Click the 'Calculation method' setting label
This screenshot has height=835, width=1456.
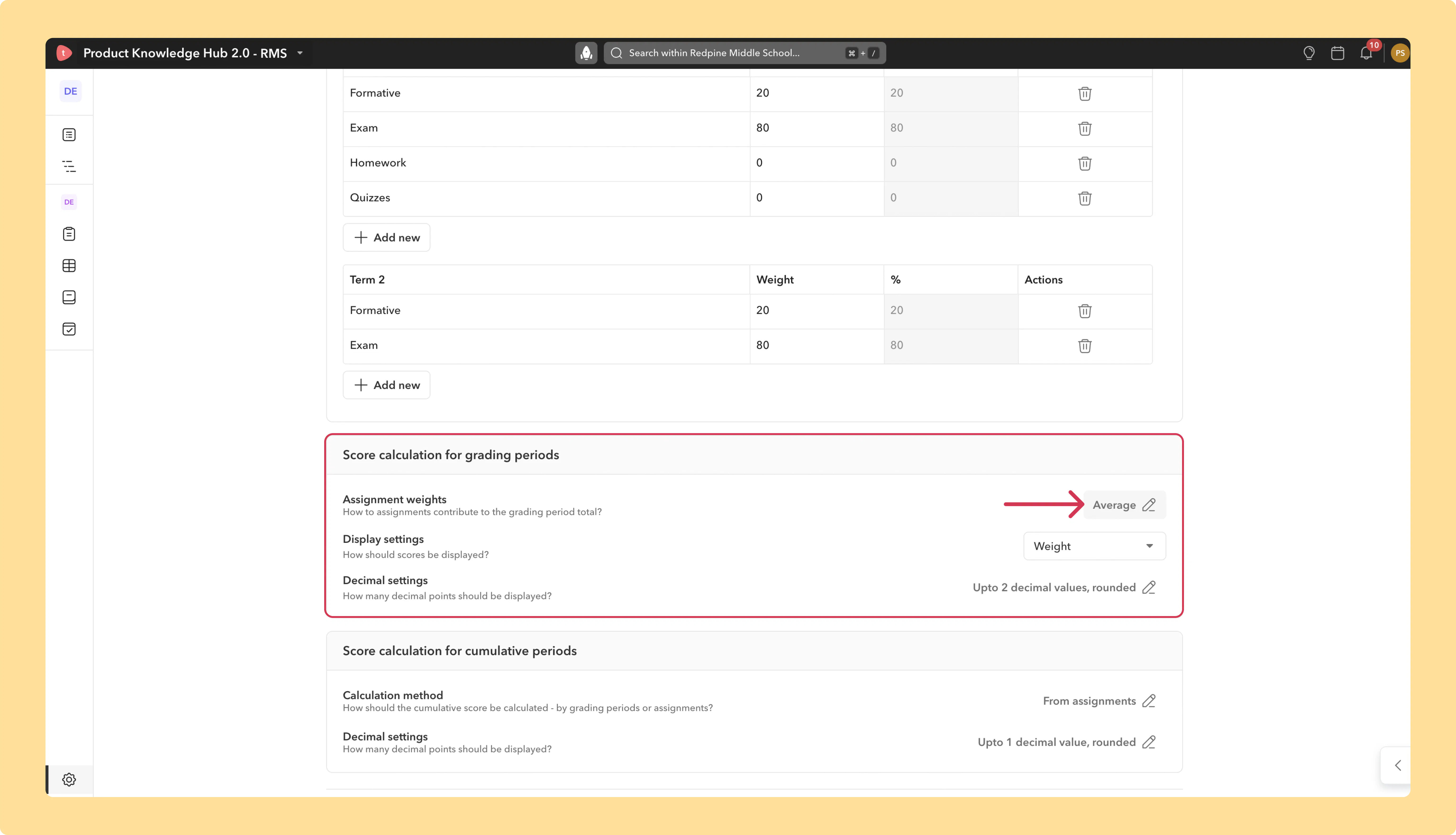click(x=393, y=695)
